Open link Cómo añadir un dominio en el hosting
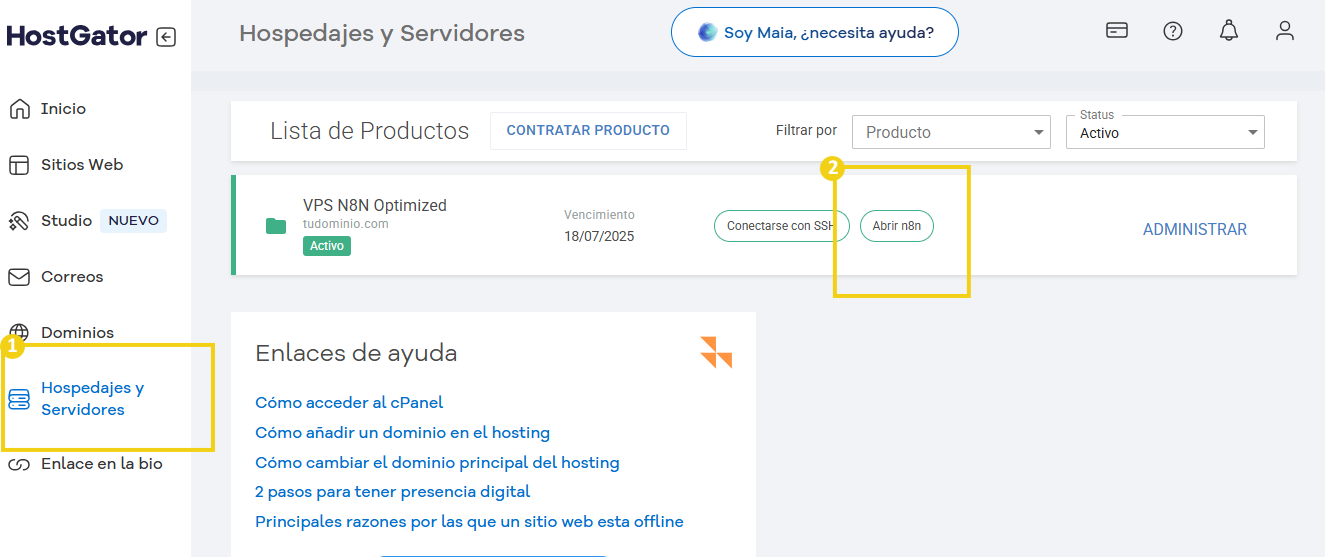This screenshot has width=1325, height=557. (402, 433)
